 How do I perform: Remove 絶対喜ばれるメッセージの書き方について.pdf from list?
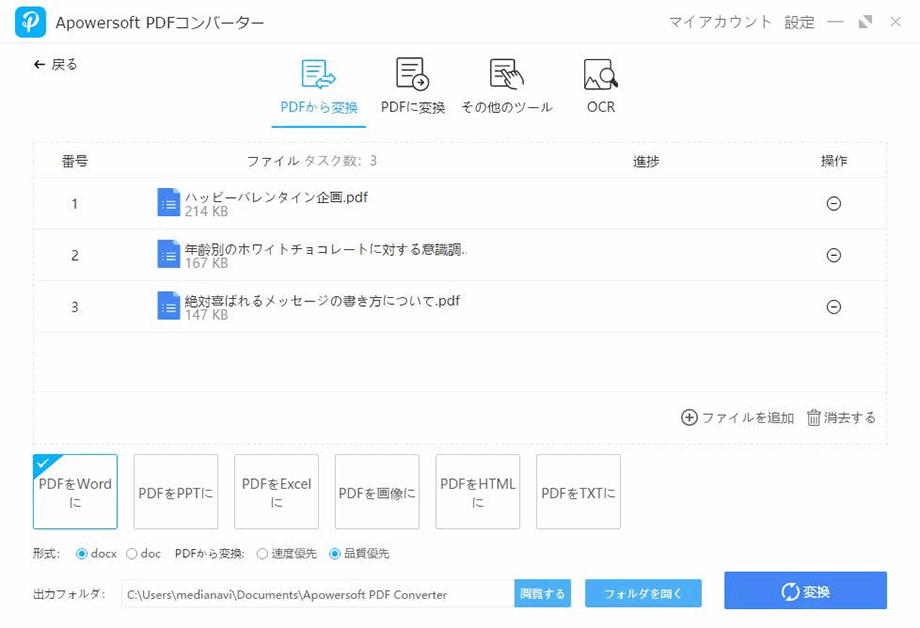point(833,306)
